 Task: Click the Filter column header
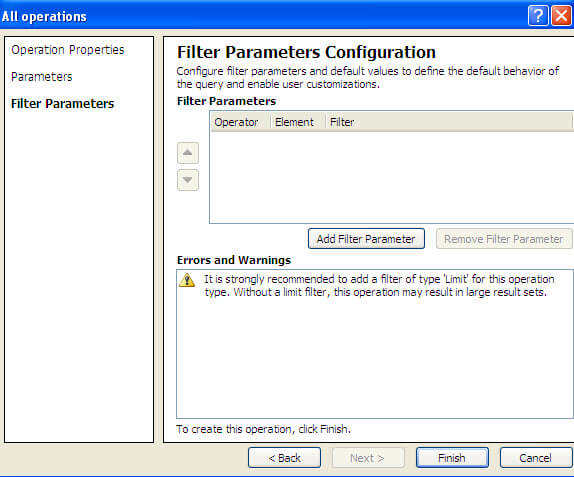pyautogui.click(x=448, y=122)
